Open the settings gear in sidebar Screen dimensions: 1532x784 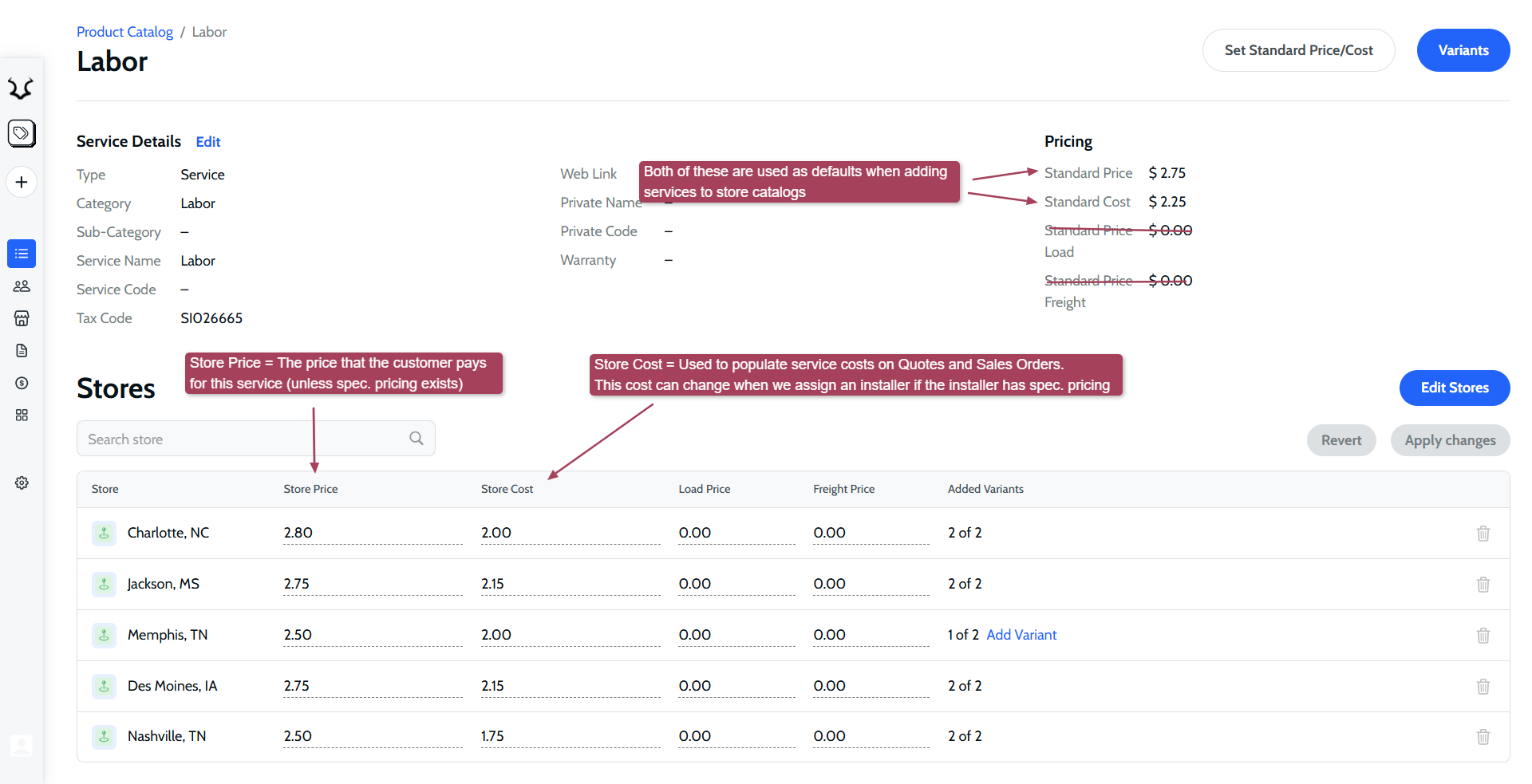coord(22,483)
